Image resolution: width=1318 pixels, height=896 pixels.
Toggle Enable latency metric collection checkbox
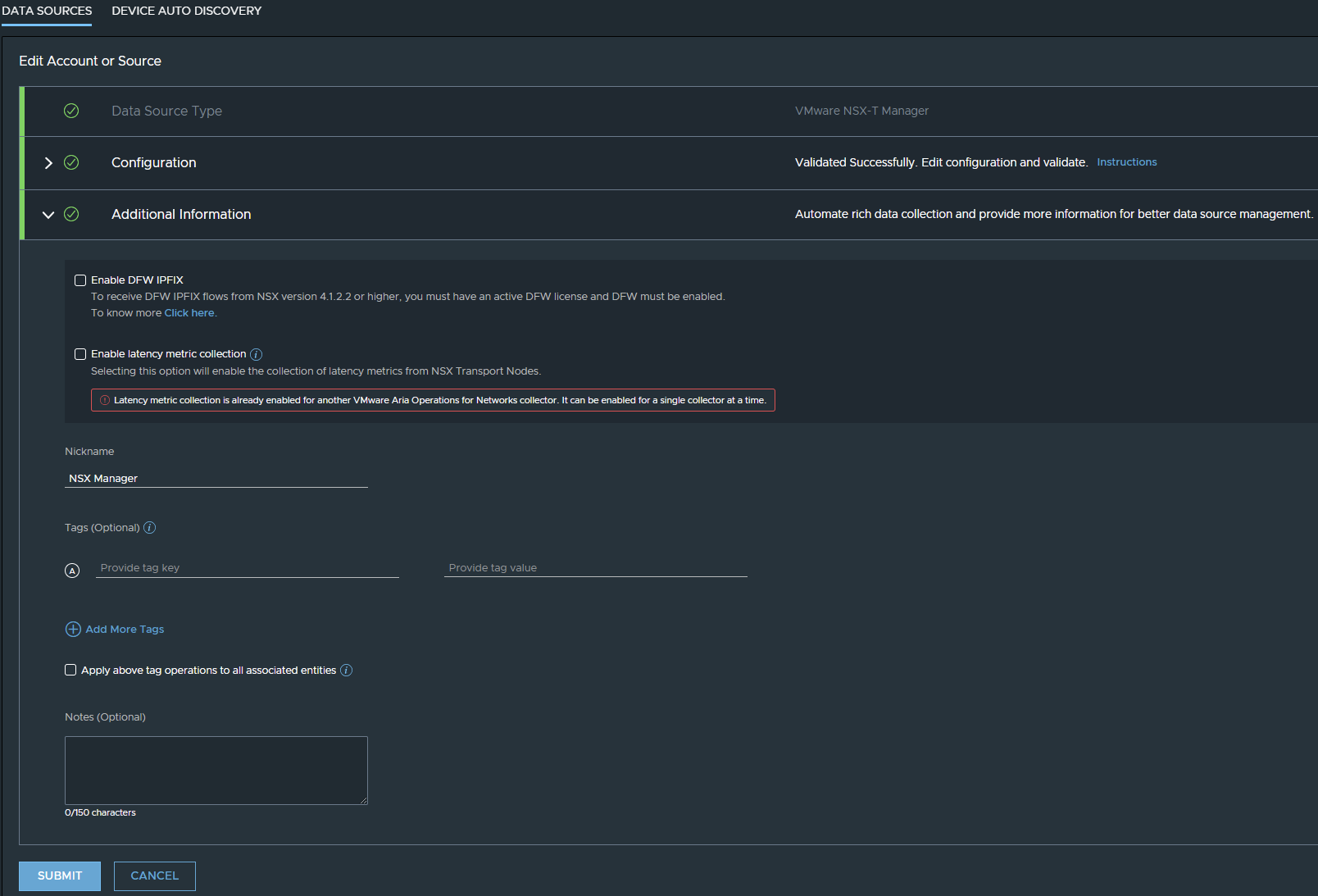(x=80, y=354)
